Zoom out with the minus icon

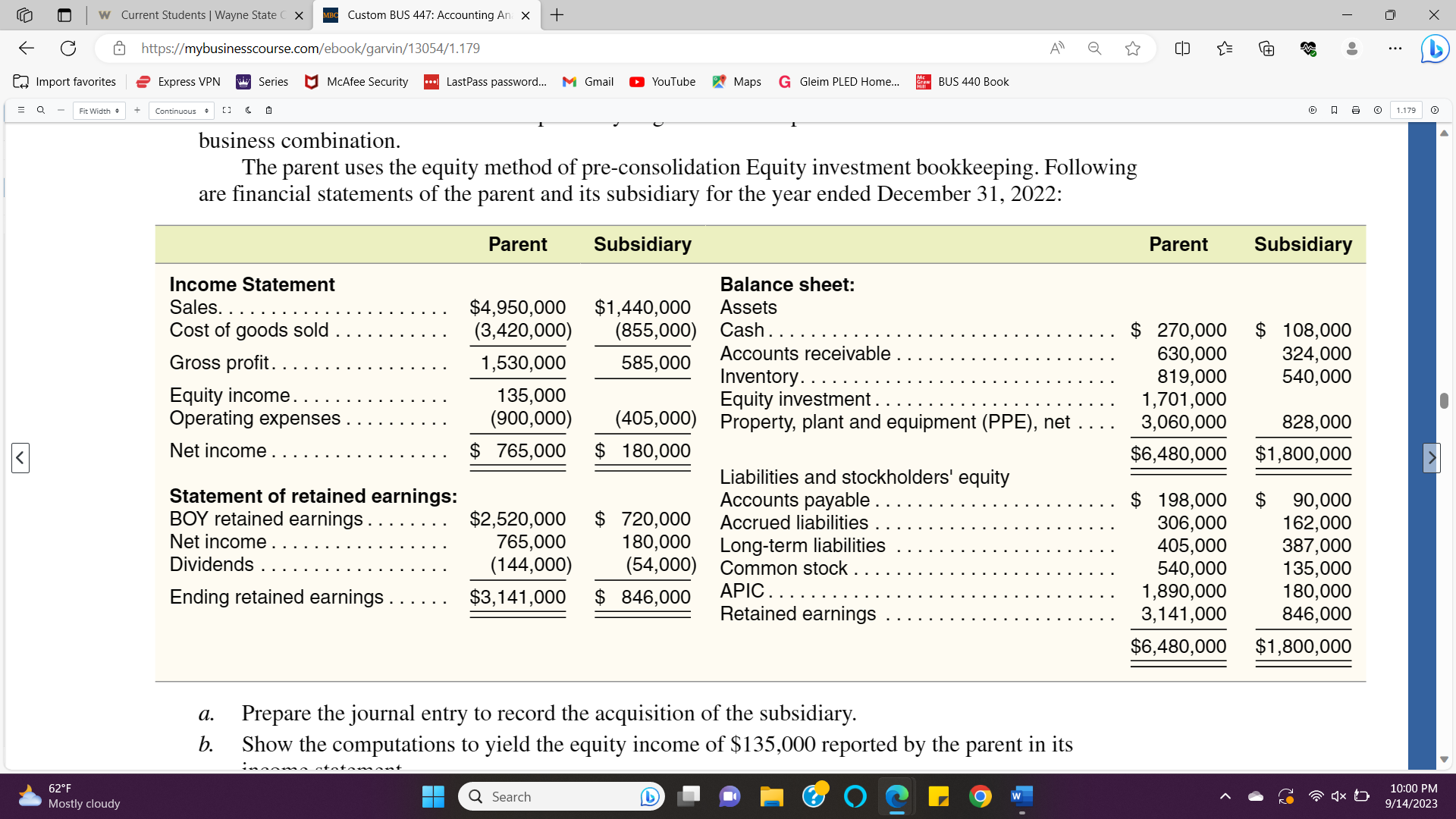[60, 110]
